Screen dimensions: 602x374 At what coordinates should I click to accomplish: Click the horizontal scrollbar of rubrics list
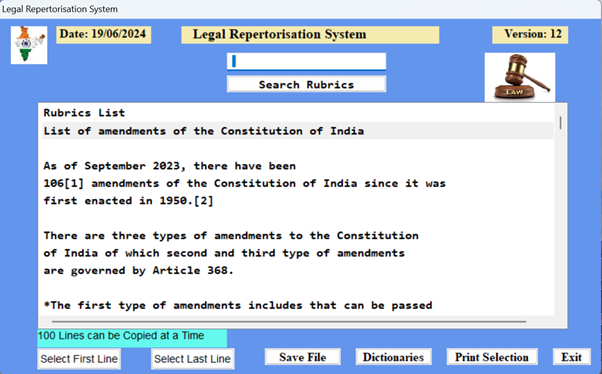pyautogui.click(x=289, y=321)
